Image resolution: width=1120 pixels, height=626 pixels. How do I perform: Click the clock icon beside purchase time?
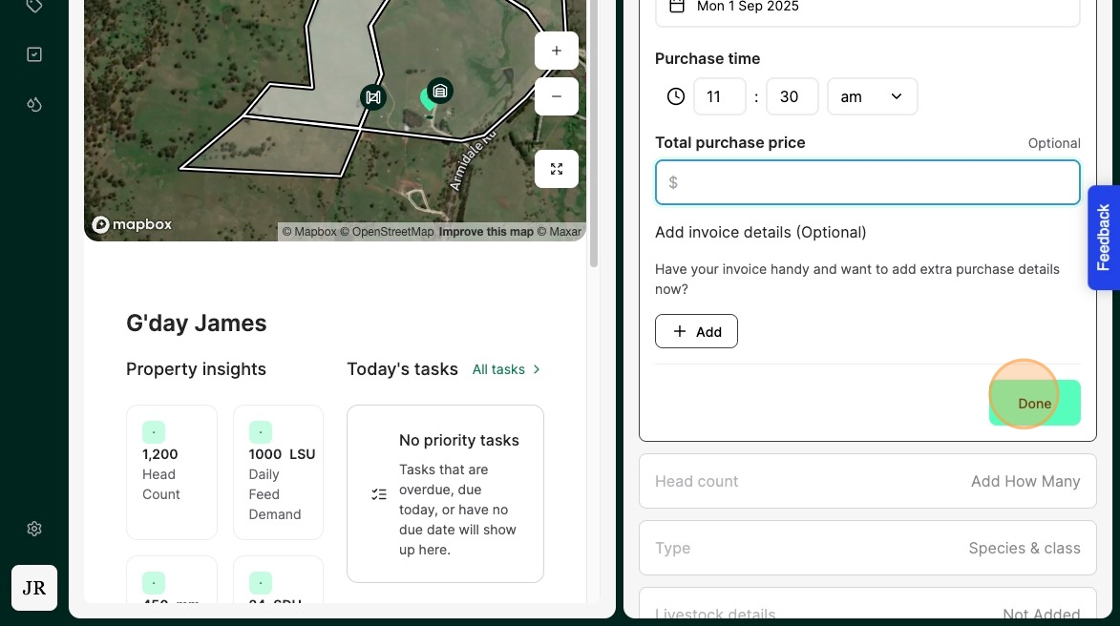pyautogui.click(x=676, y=96)
